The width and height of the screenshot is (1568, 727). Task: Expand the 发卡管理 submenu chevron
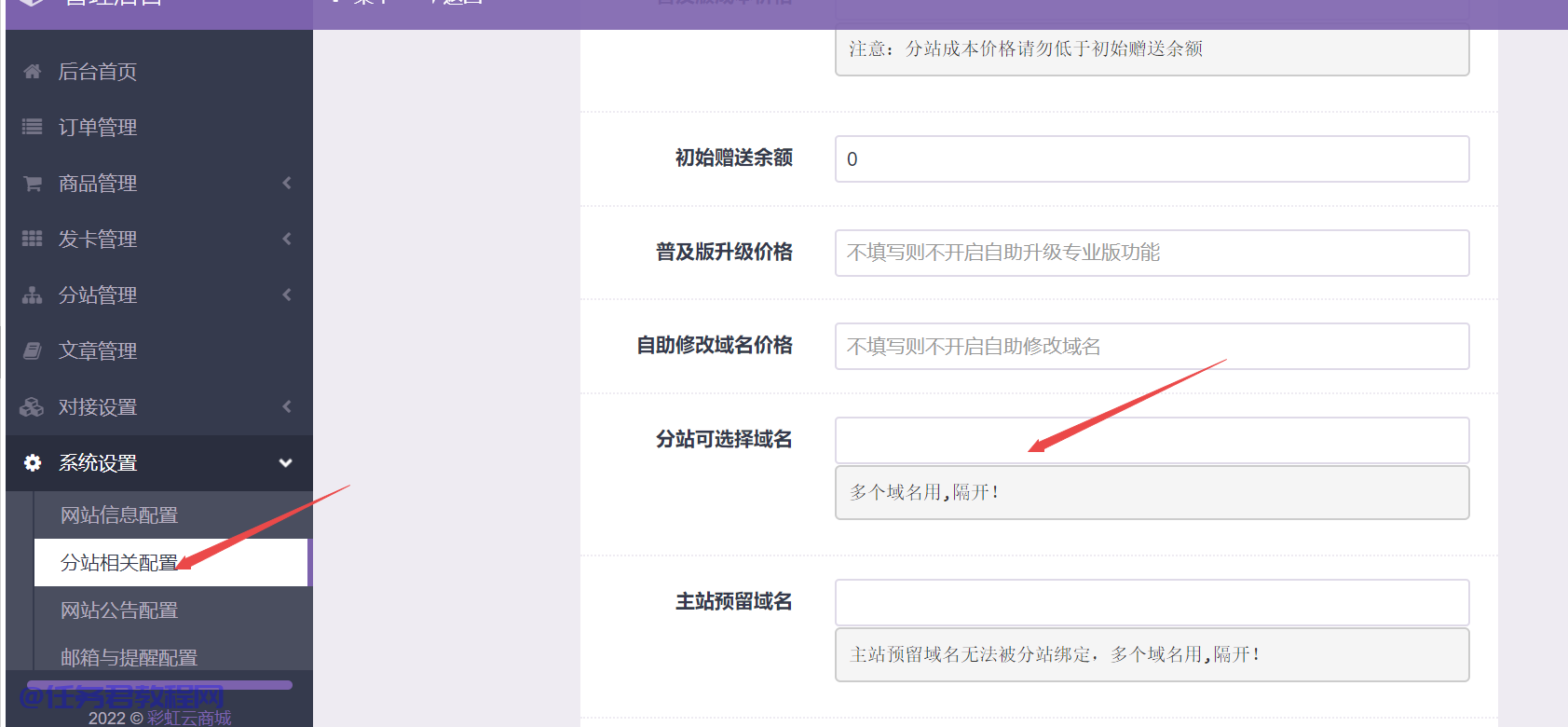click(x=287, y=240)
